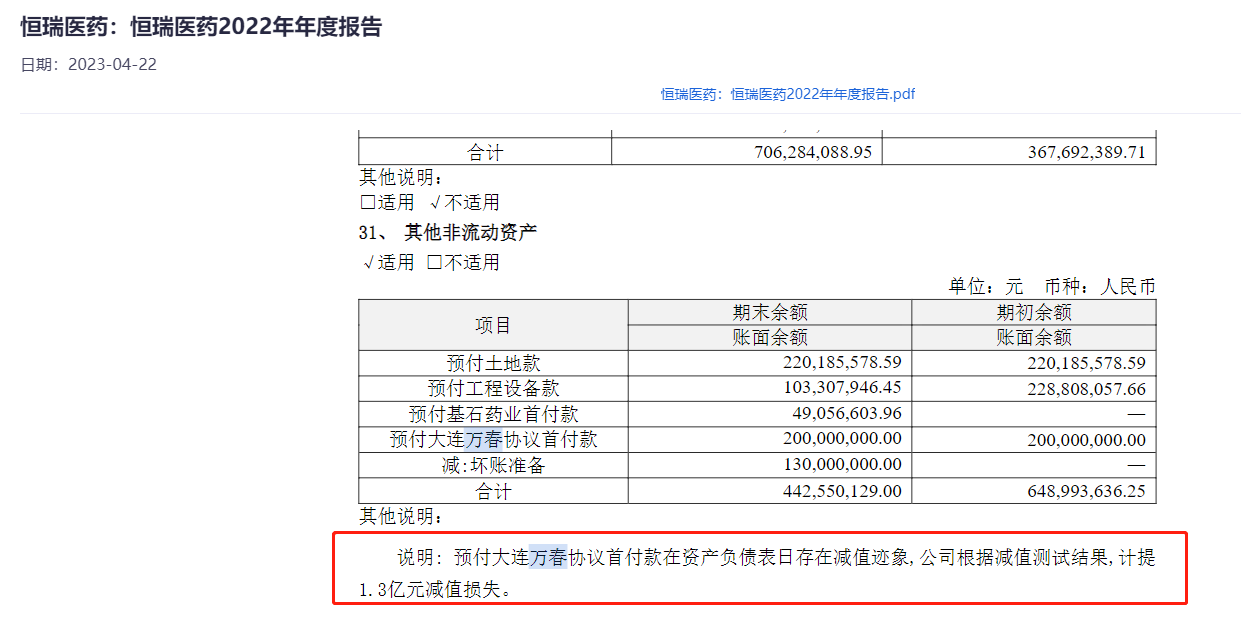
Task: Click the 预付基石药业首付款 row label
Action: click(493, 414)
